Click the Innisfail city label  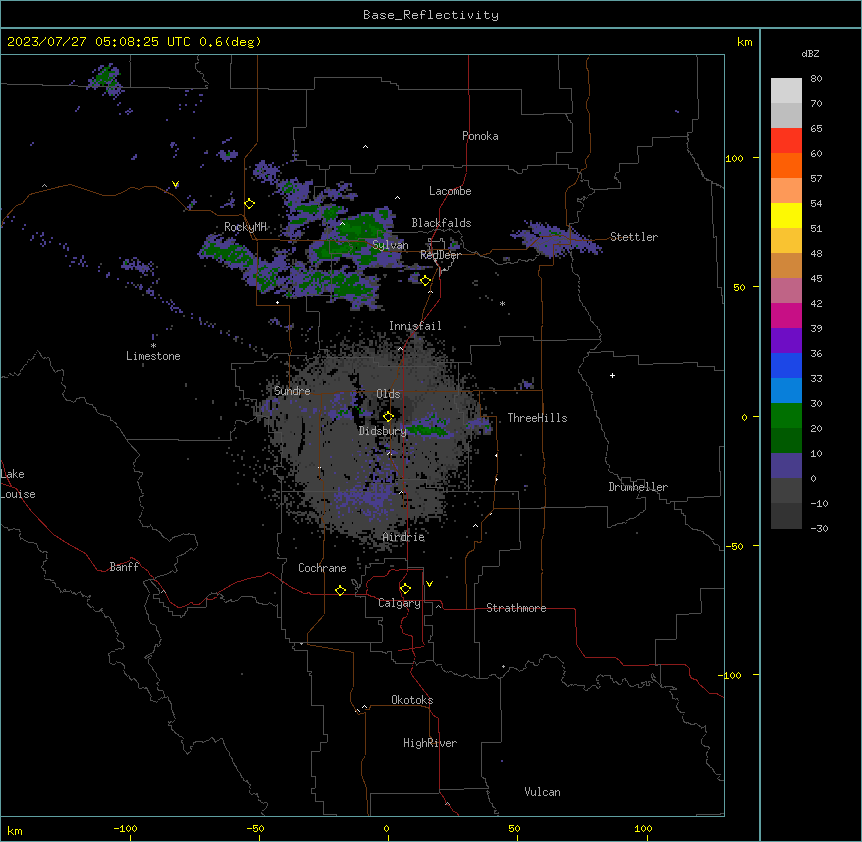(415, 326)
